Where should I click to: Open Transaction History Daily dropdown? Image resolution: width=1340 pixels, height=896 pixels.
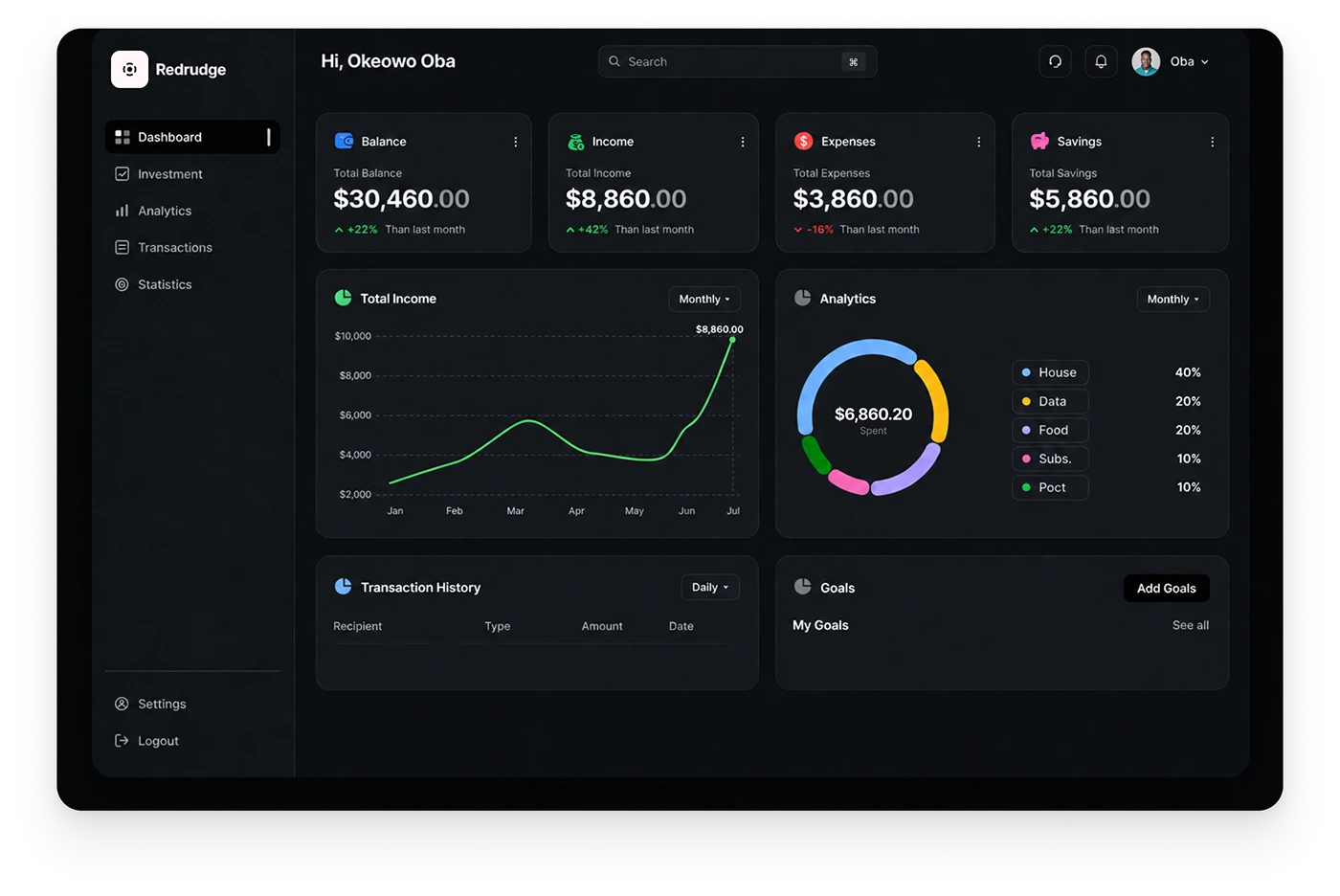[x=710, y=587]
